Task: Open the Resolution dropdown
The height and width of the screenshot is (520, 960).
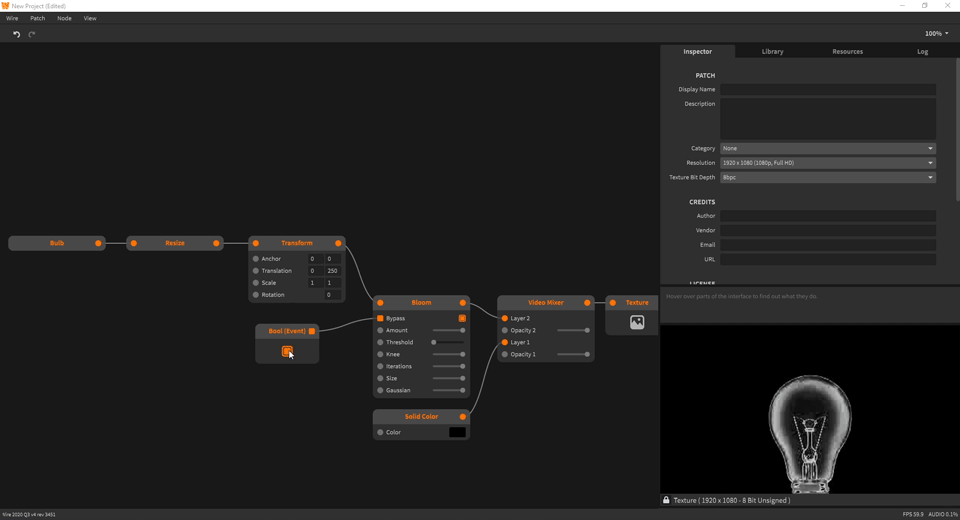Action: coord(828,163)
